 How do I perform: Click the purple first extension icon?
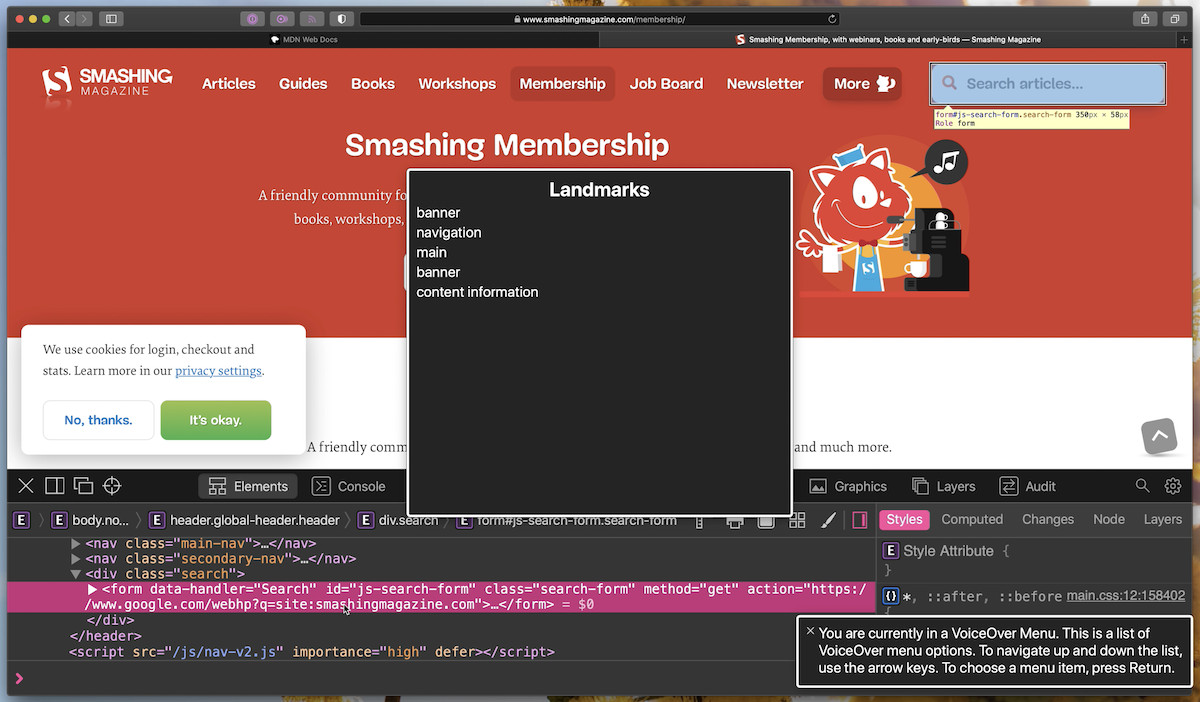(253, 19)
